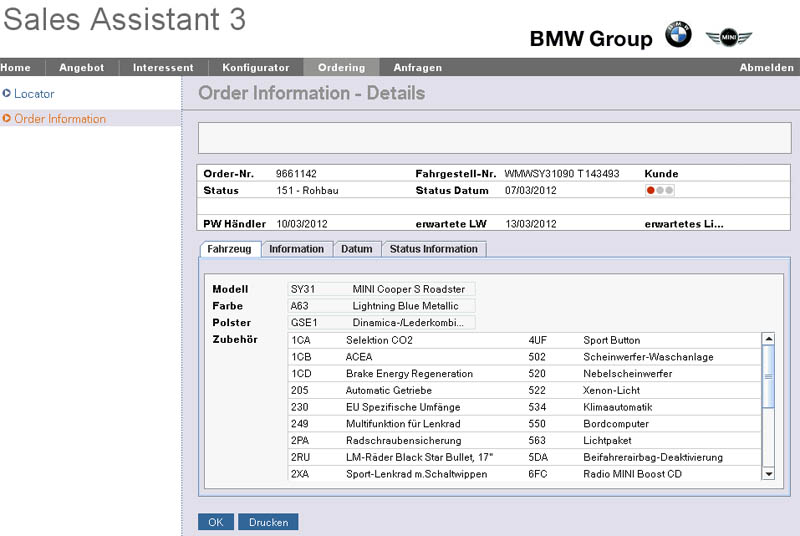Switch to the Information tab
This screenshot has height=536, width=800.
[296, 249]
